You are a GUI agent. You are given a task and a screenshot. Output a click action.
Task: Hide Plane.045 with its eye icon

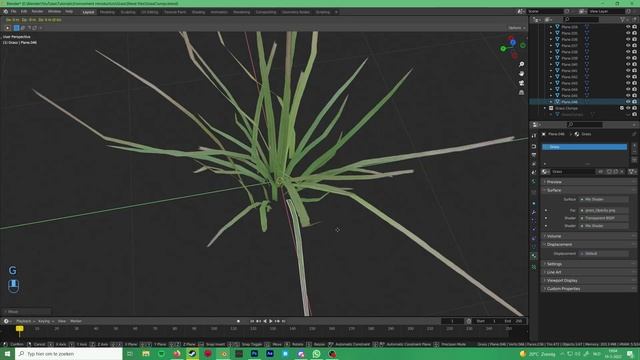tap(628, 96)
